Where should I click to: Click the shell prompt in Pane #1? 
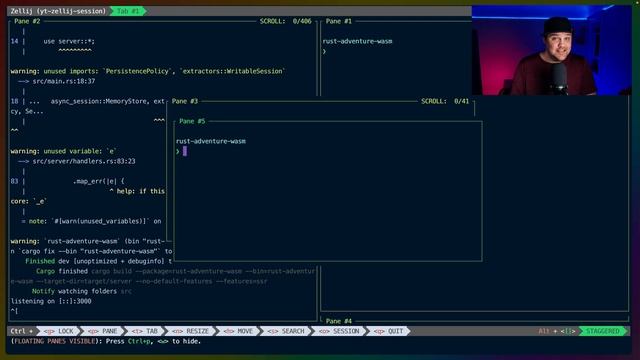point(324,51)
